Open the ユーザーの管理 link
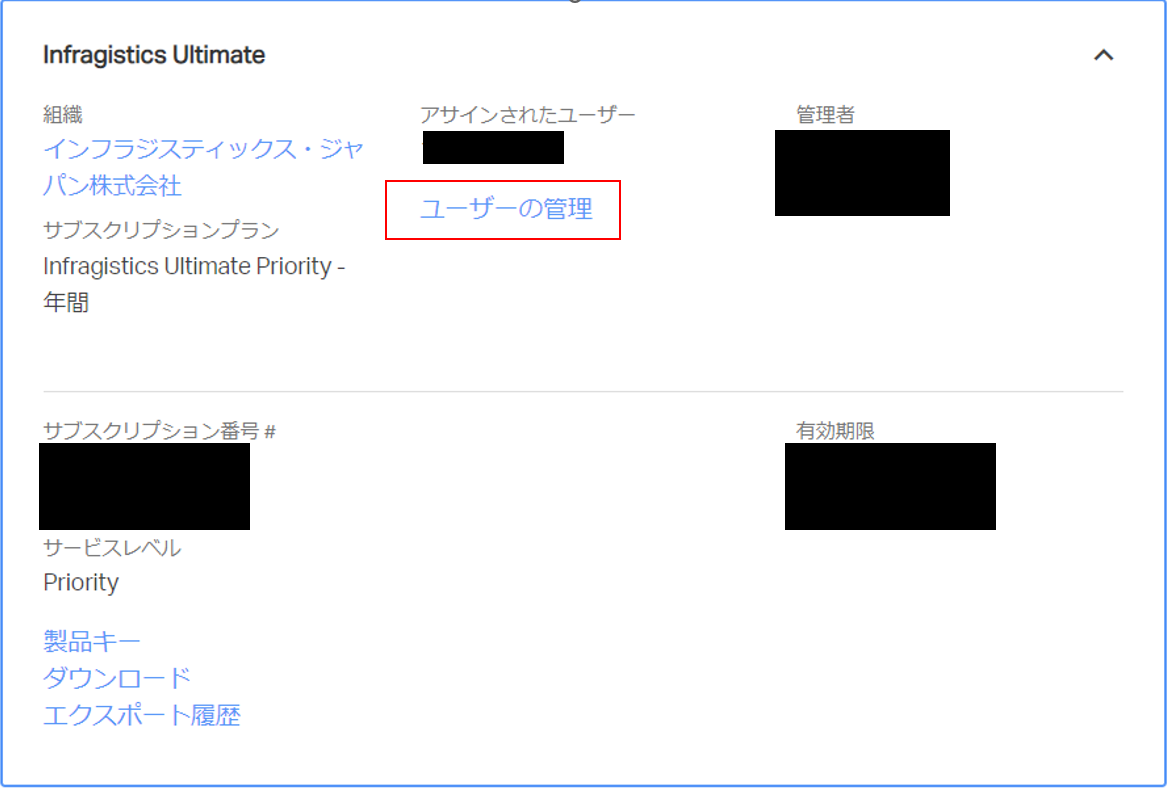1168x790 pixels. pos(507,208)
